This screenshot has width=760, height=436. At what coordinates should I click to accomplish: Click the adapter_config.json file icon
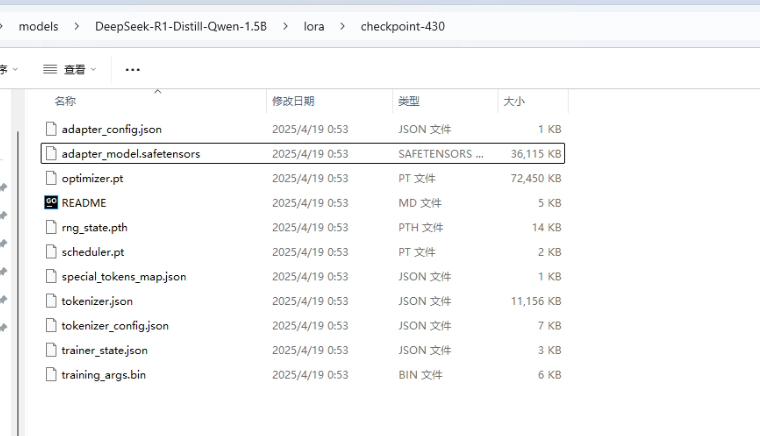[51, 129]
